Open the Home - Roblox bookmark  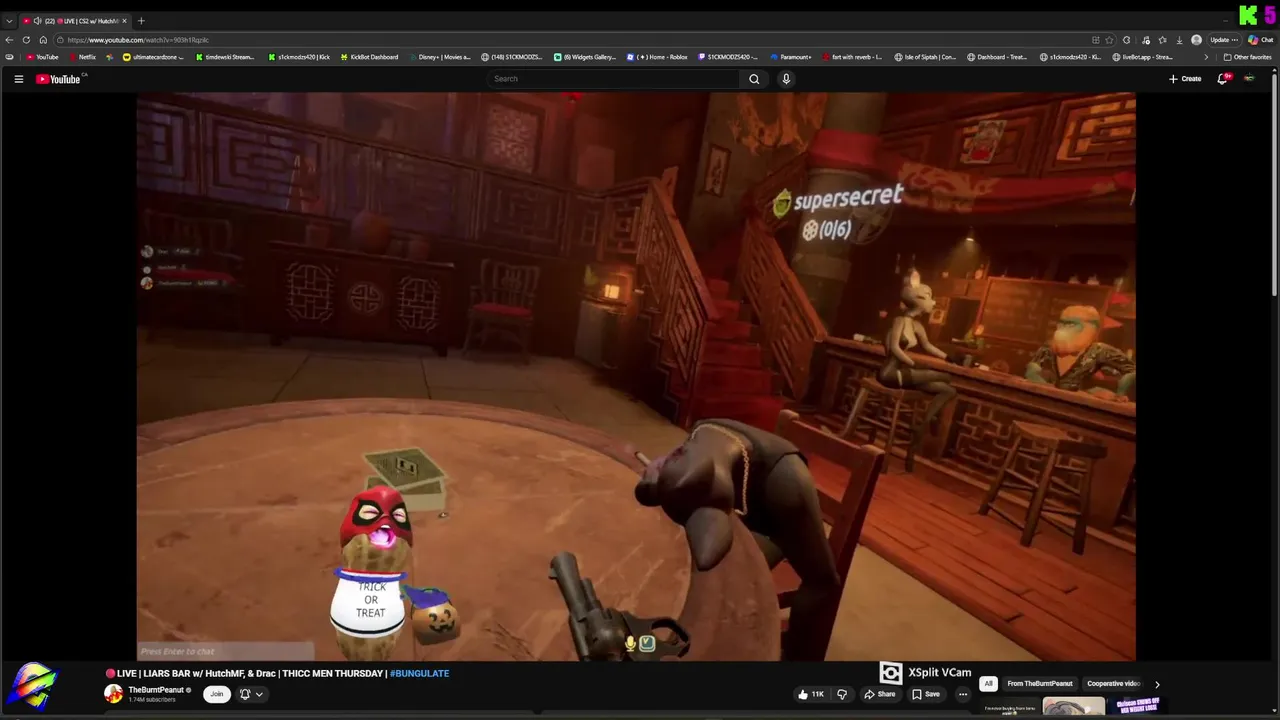click(657, 57)
